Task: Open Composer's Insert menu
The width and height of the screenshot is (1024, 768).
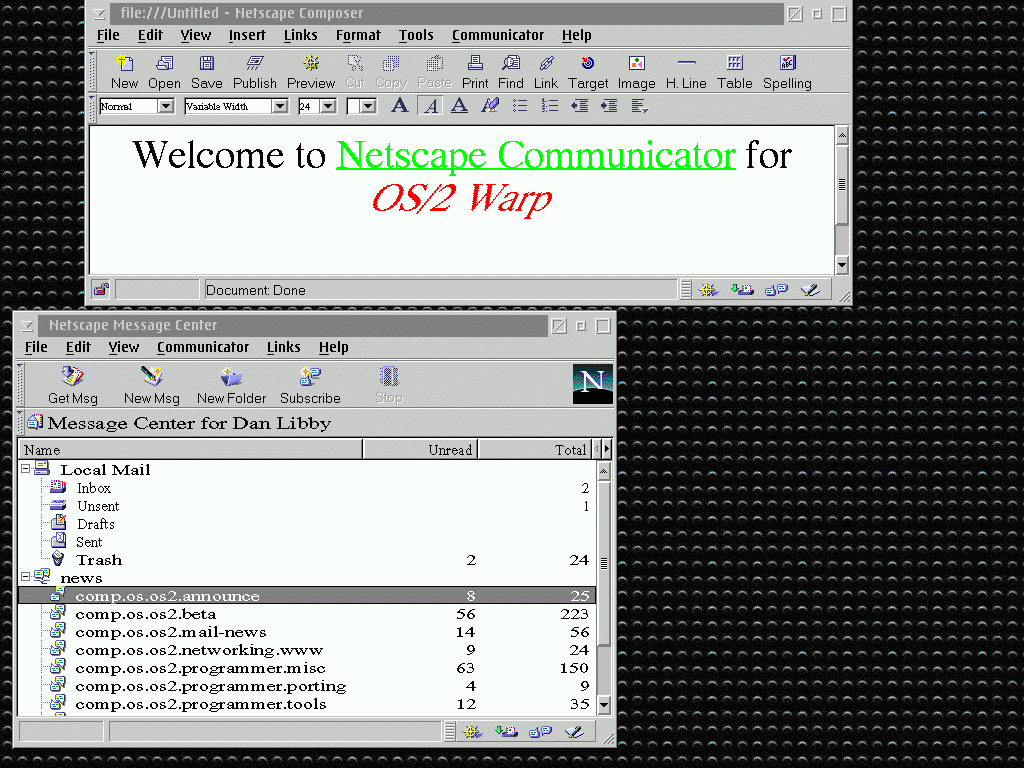Action: pos(247,35)
